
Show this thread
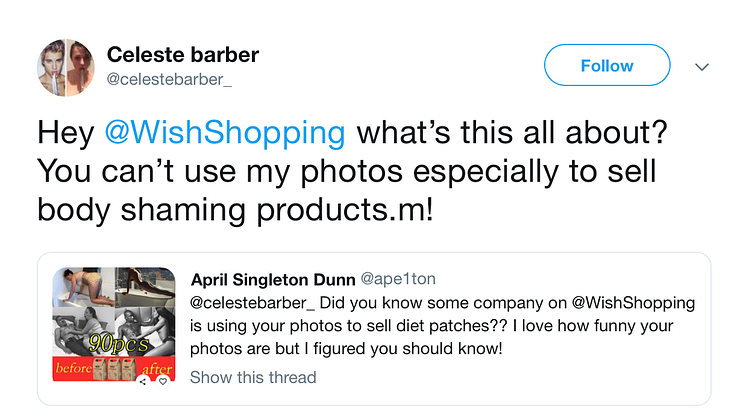(x=253, y=377)
